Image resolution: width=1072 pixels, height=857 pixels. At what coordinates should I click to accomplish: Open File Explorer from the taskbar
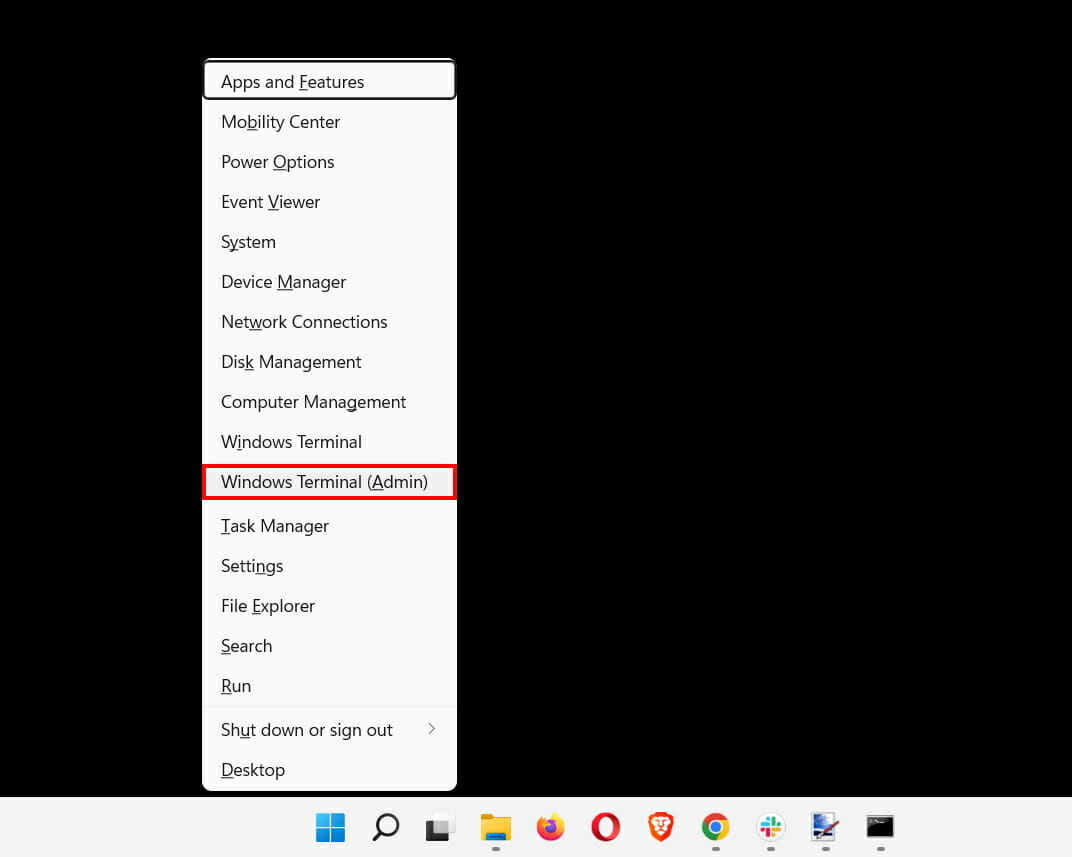pyautogui.click(x=495, y=828)
